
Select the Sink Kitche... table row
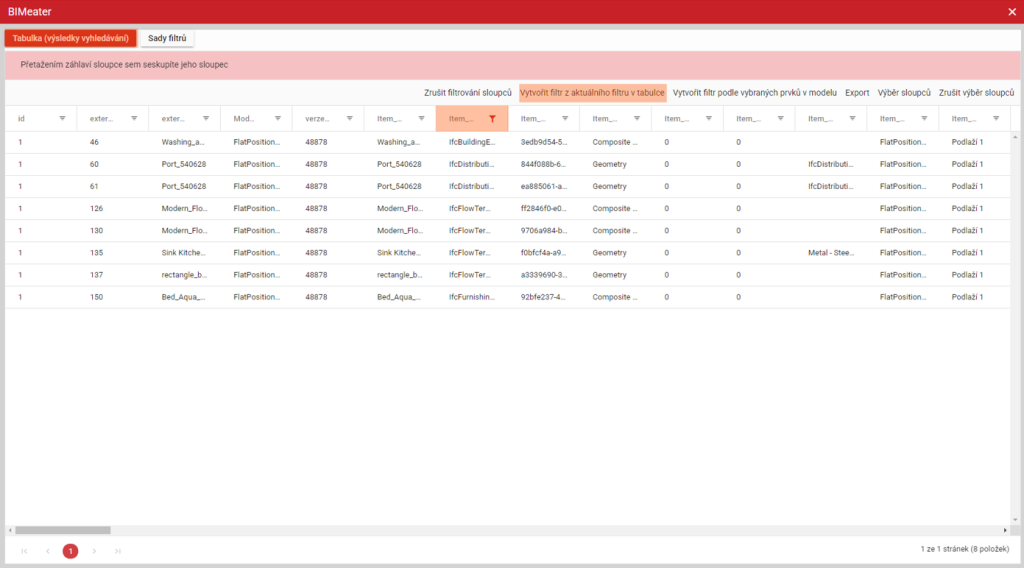(x=185, y=253)
